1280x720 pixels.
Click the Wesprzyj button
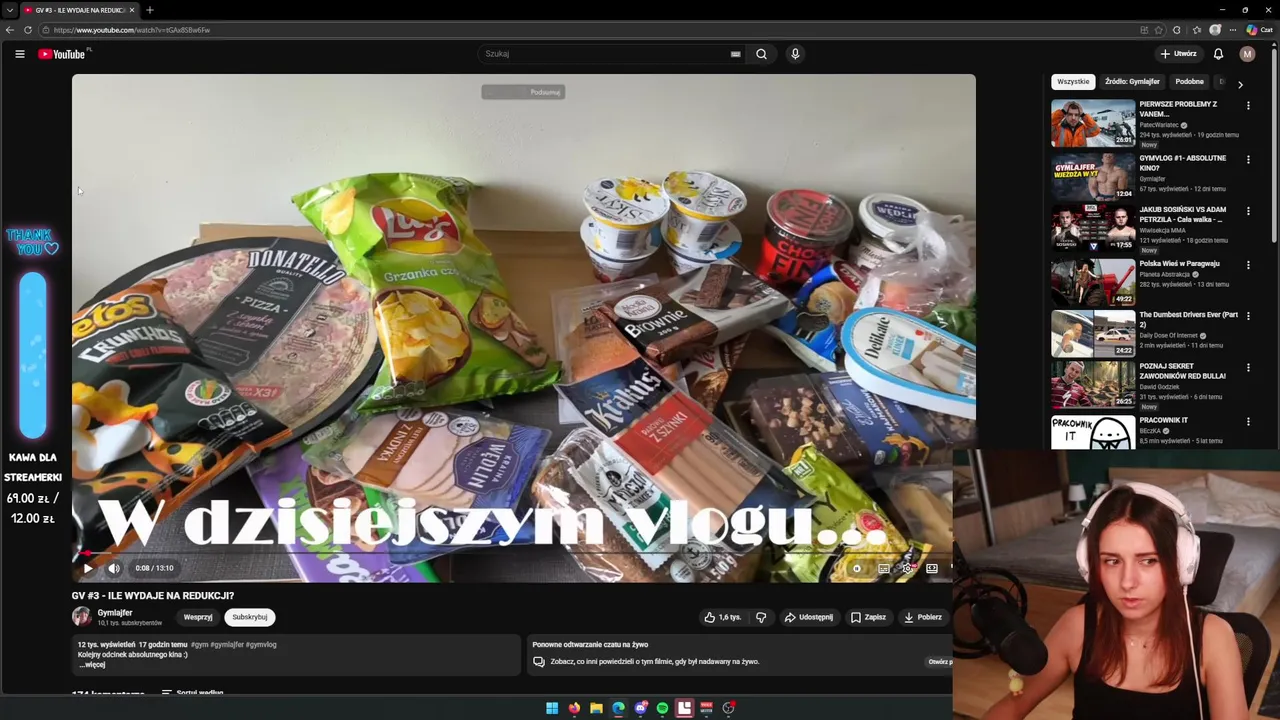click(x=198, y=617)
